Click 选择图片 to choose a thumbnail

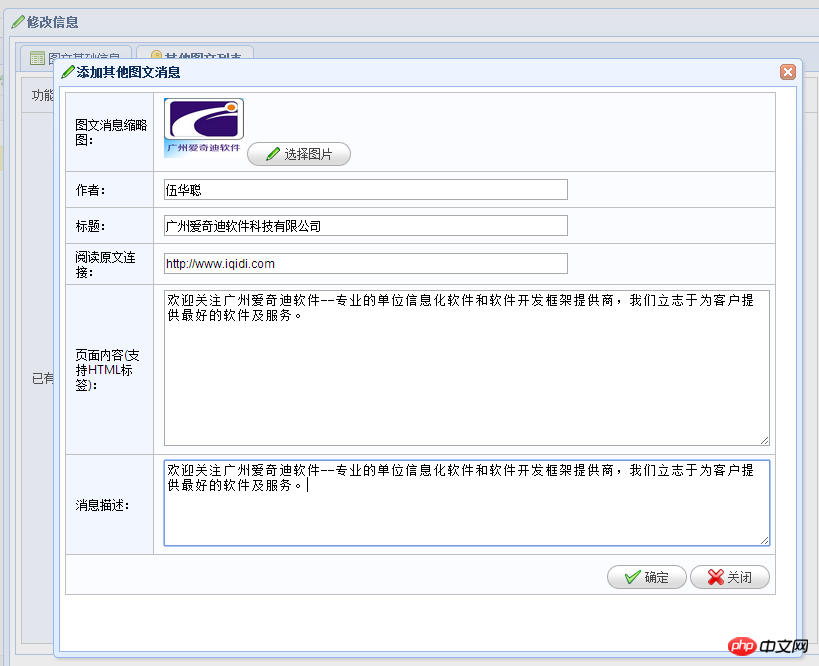click(298, 153)
